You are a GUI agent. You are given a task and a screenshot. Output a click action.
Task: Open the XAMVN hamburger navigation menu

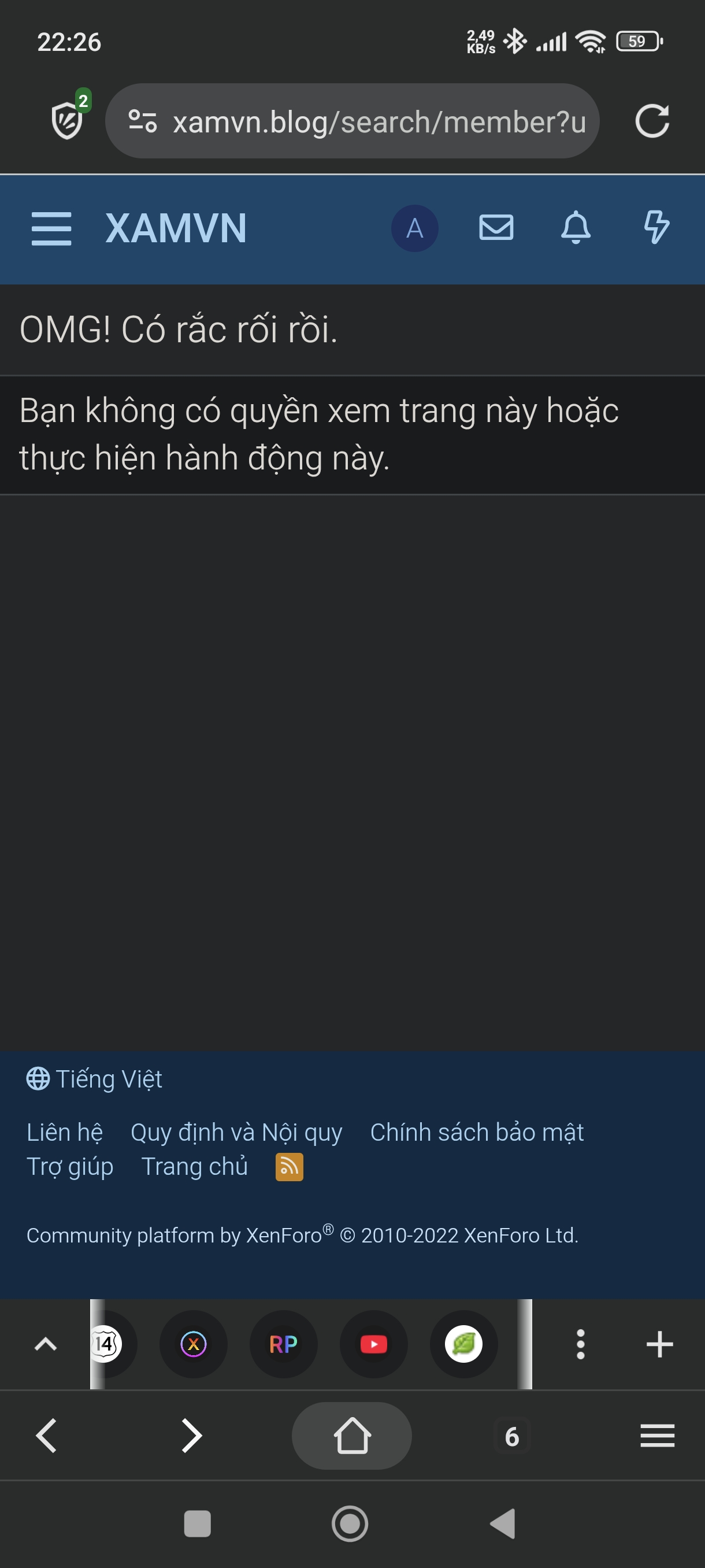point(51,229)
